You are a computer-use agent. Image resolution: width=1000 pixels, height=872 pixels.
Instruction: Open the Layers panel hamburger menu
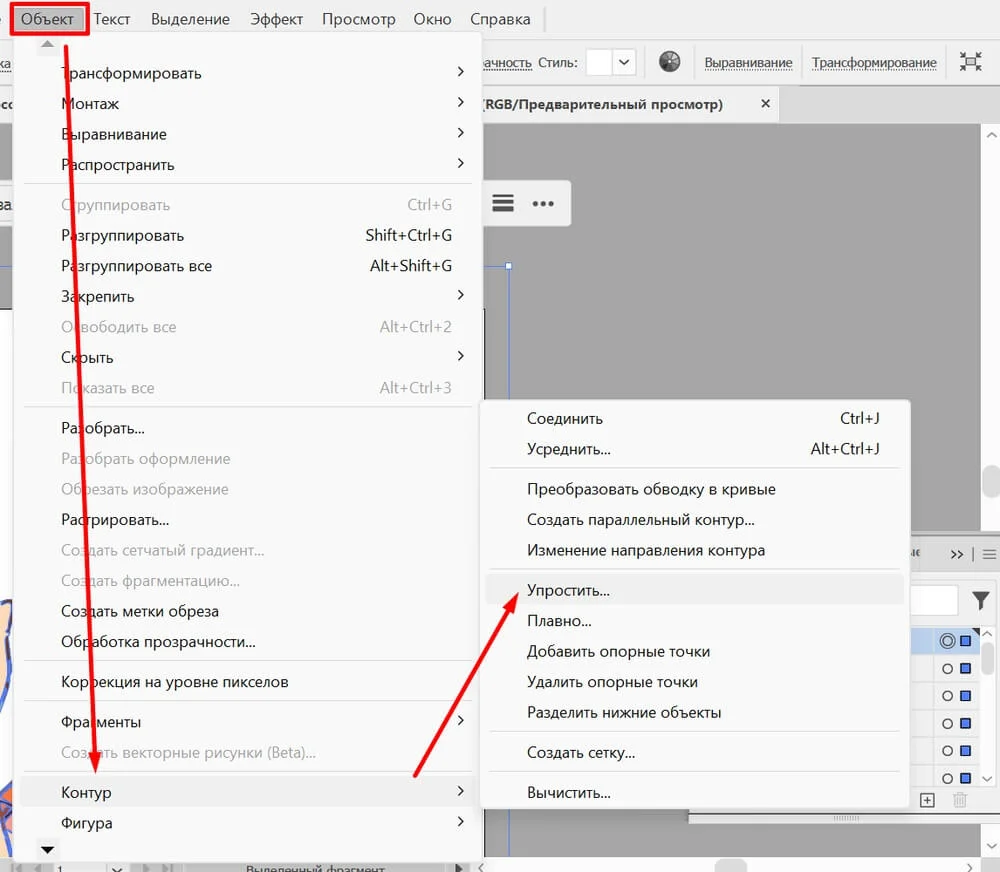989,554
